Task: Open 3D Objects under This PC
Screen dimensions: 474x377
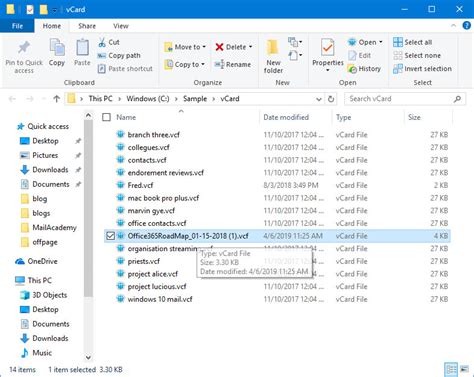Action: pos(44,295)
